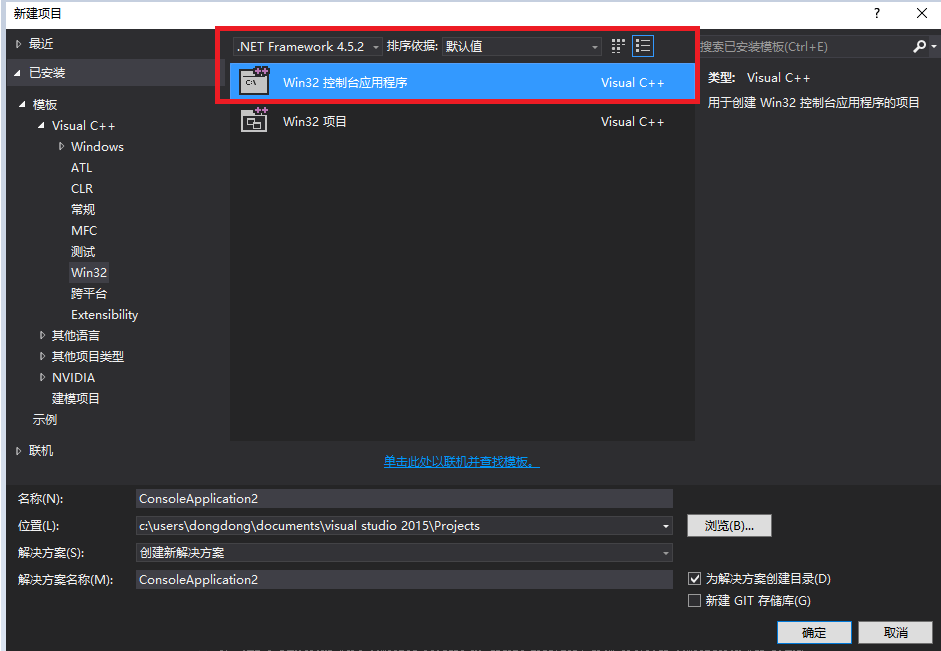Collapse the Visual C++ tree node
The height and width of the screenshot is (651, 941).
tap(41, 125)
